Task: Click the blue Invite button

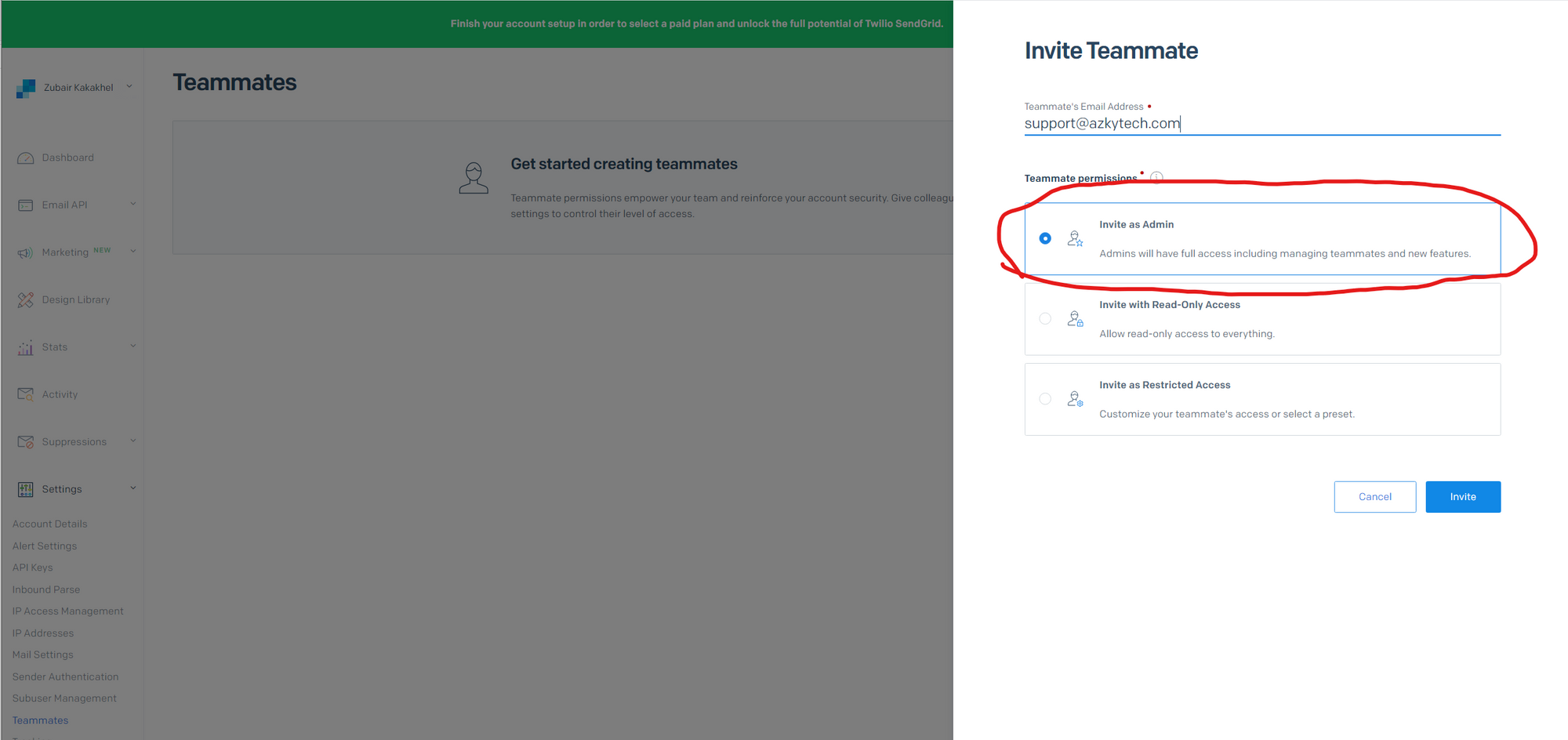Action: (1462, 497)
